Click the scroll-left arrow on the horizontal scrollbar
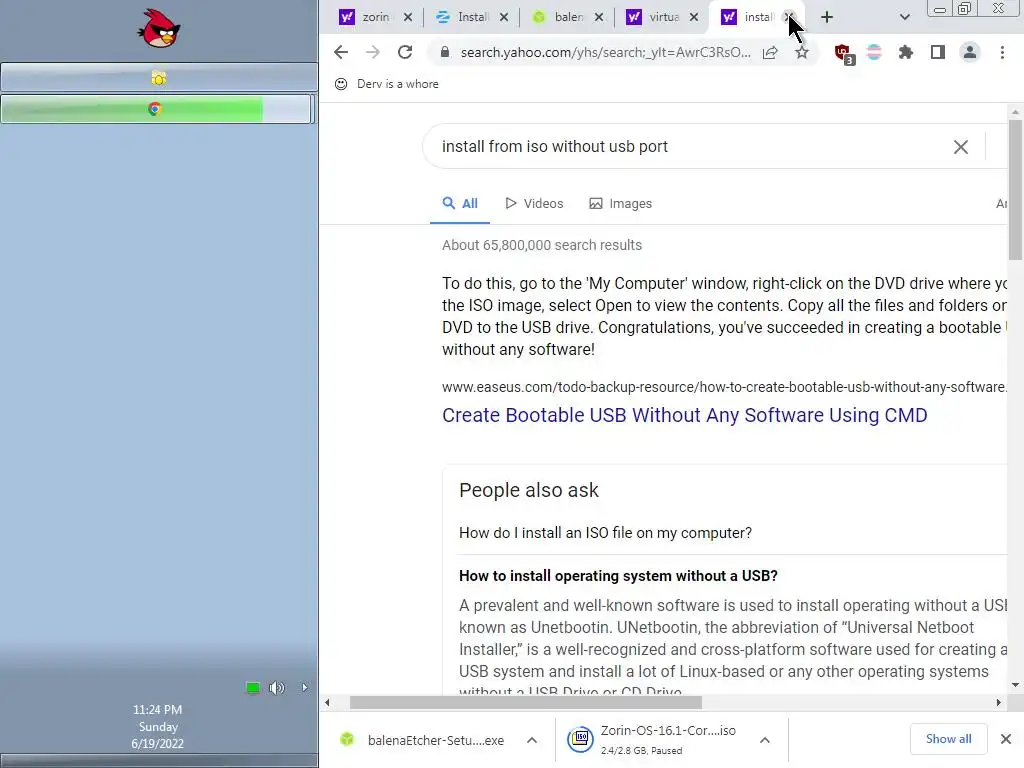The image size is (1024, 768). 327,703
